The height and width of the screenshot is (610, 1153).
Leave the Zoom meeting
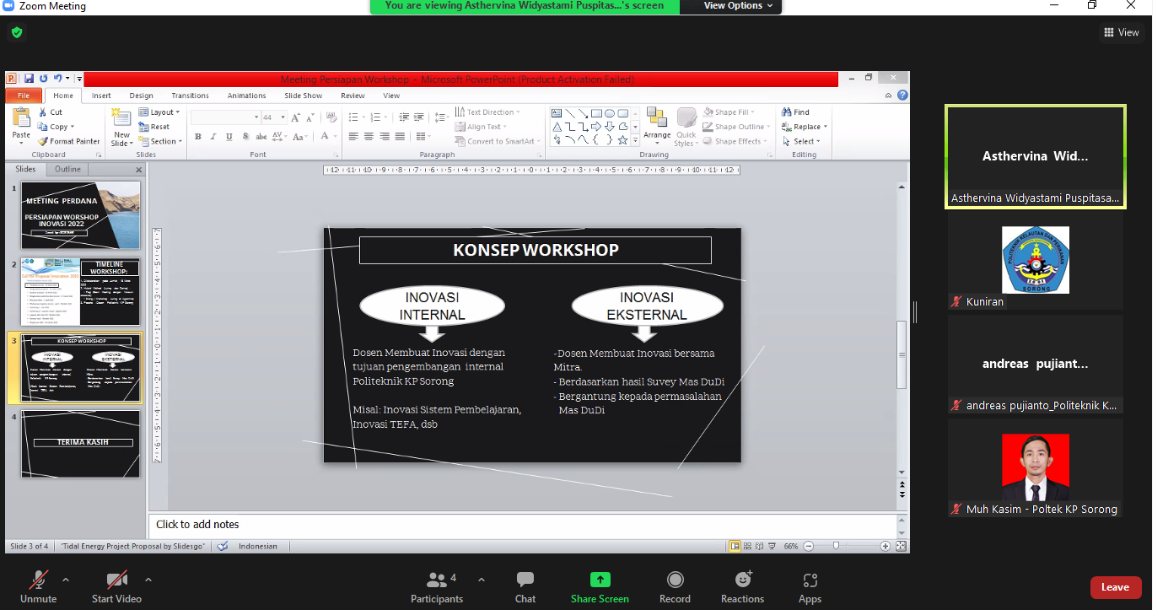click(1115, 587)
